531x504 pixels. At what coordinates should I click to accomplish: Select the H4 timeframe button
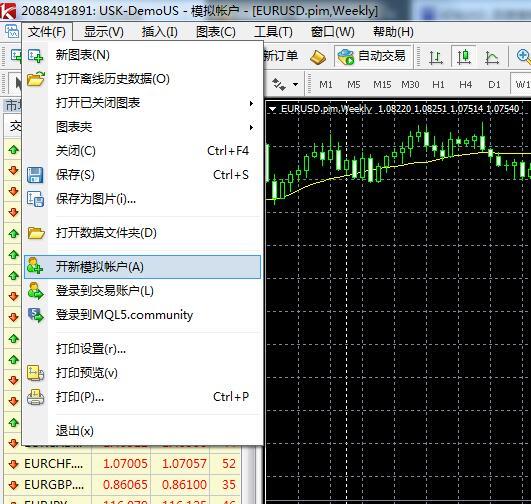(466, 84)
